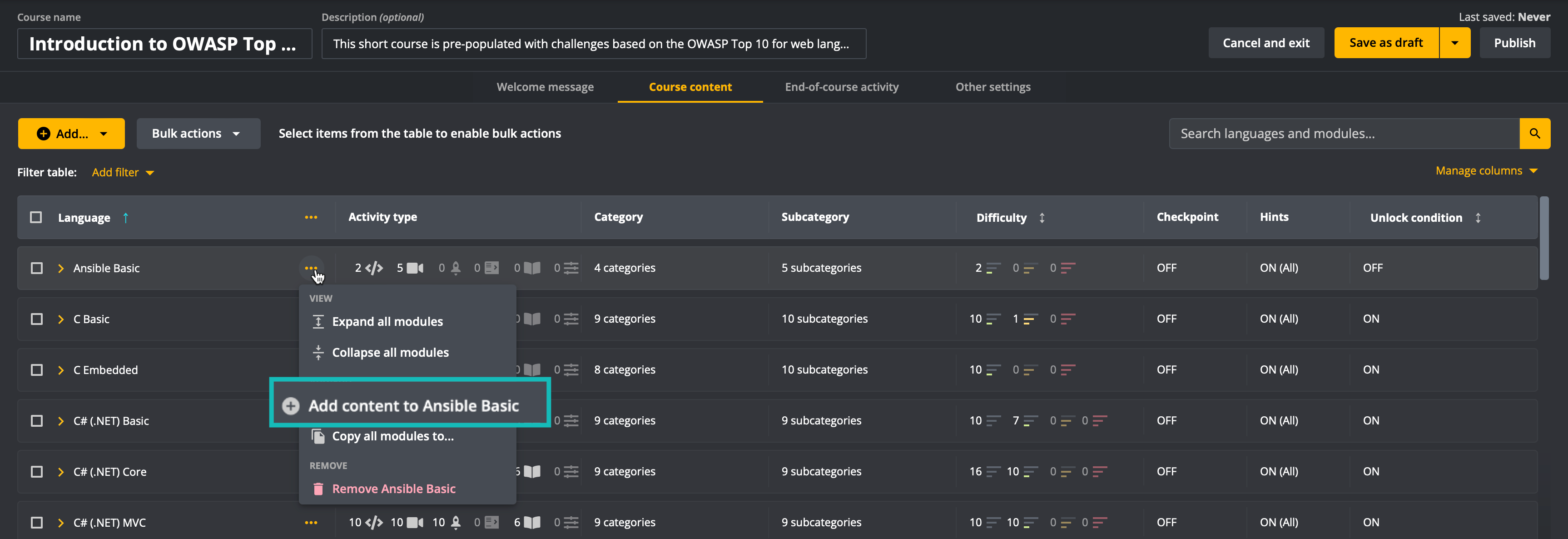The height and width of the screenshot is (539, 1568).
Task: Click the C# (.NET) MVC code icon
Action: [x=374, y=523]
